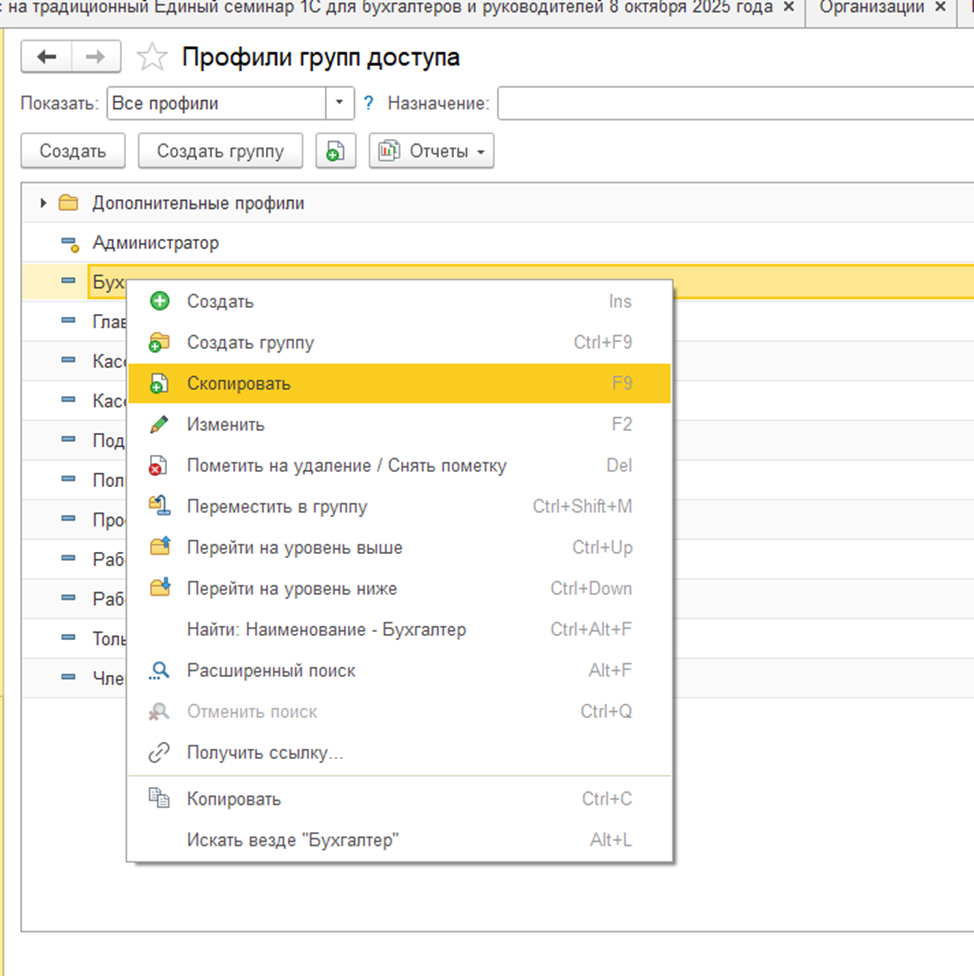Go forward with the right arrow button

96,57
